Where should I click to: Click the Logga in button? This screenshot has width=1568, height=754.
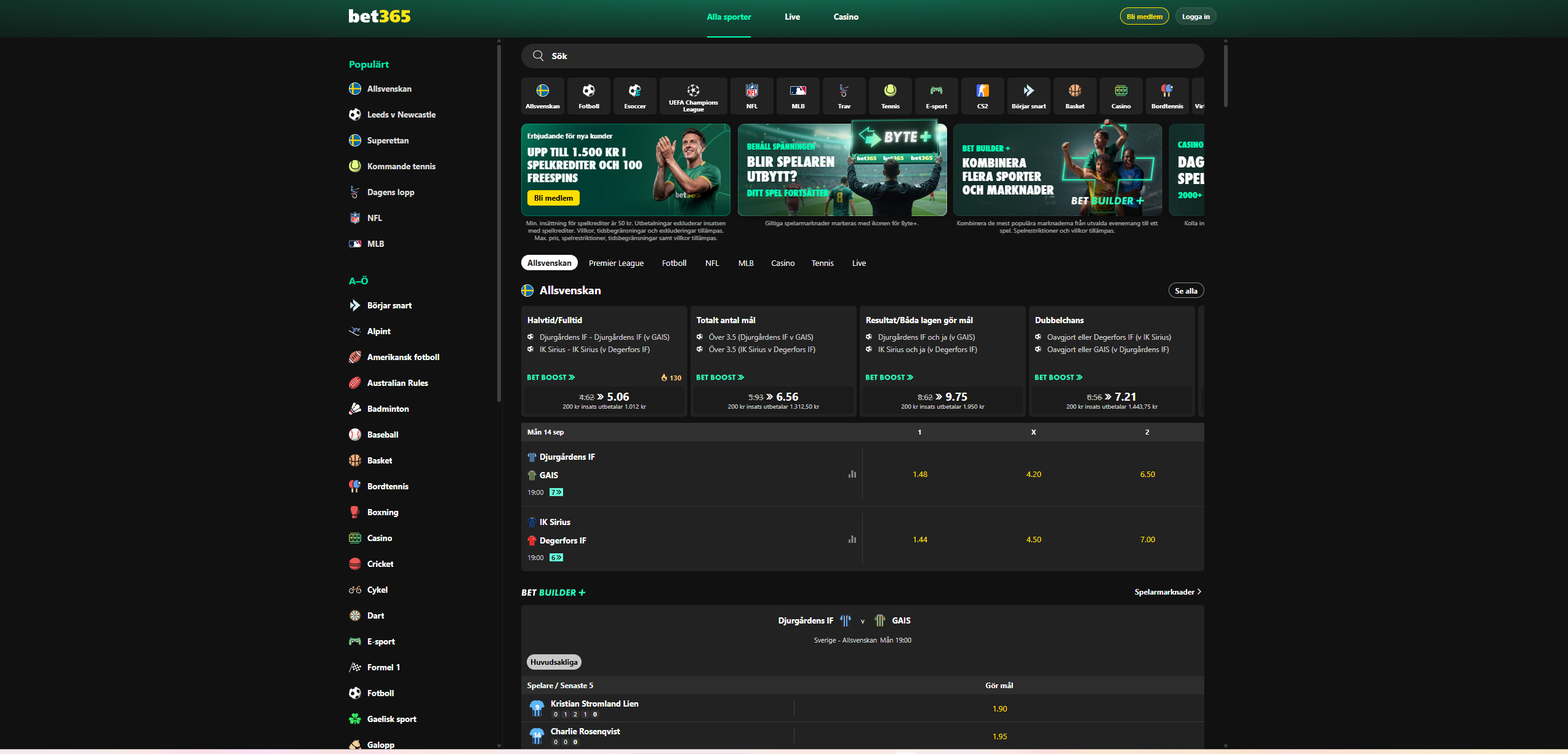tap(1195, 17)
